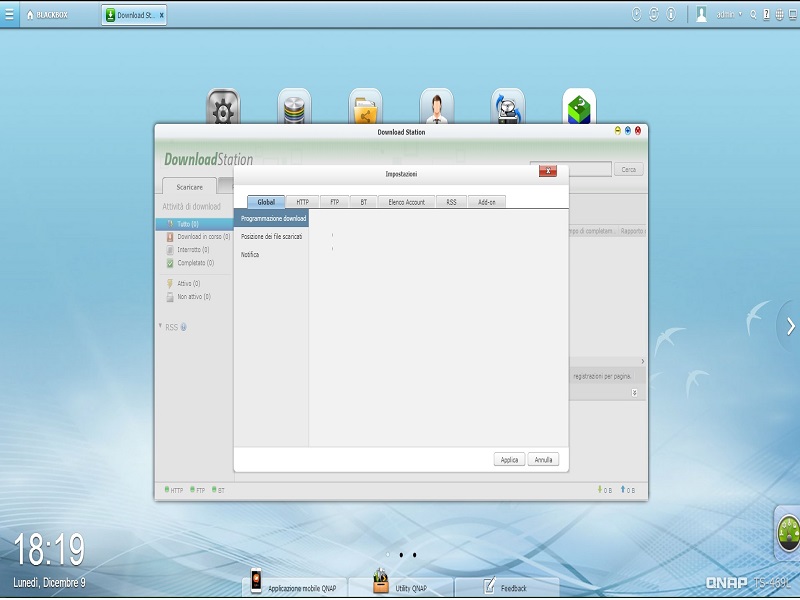Open the green dashboard gauge icon
800x600 pixels.
point(788,534)
